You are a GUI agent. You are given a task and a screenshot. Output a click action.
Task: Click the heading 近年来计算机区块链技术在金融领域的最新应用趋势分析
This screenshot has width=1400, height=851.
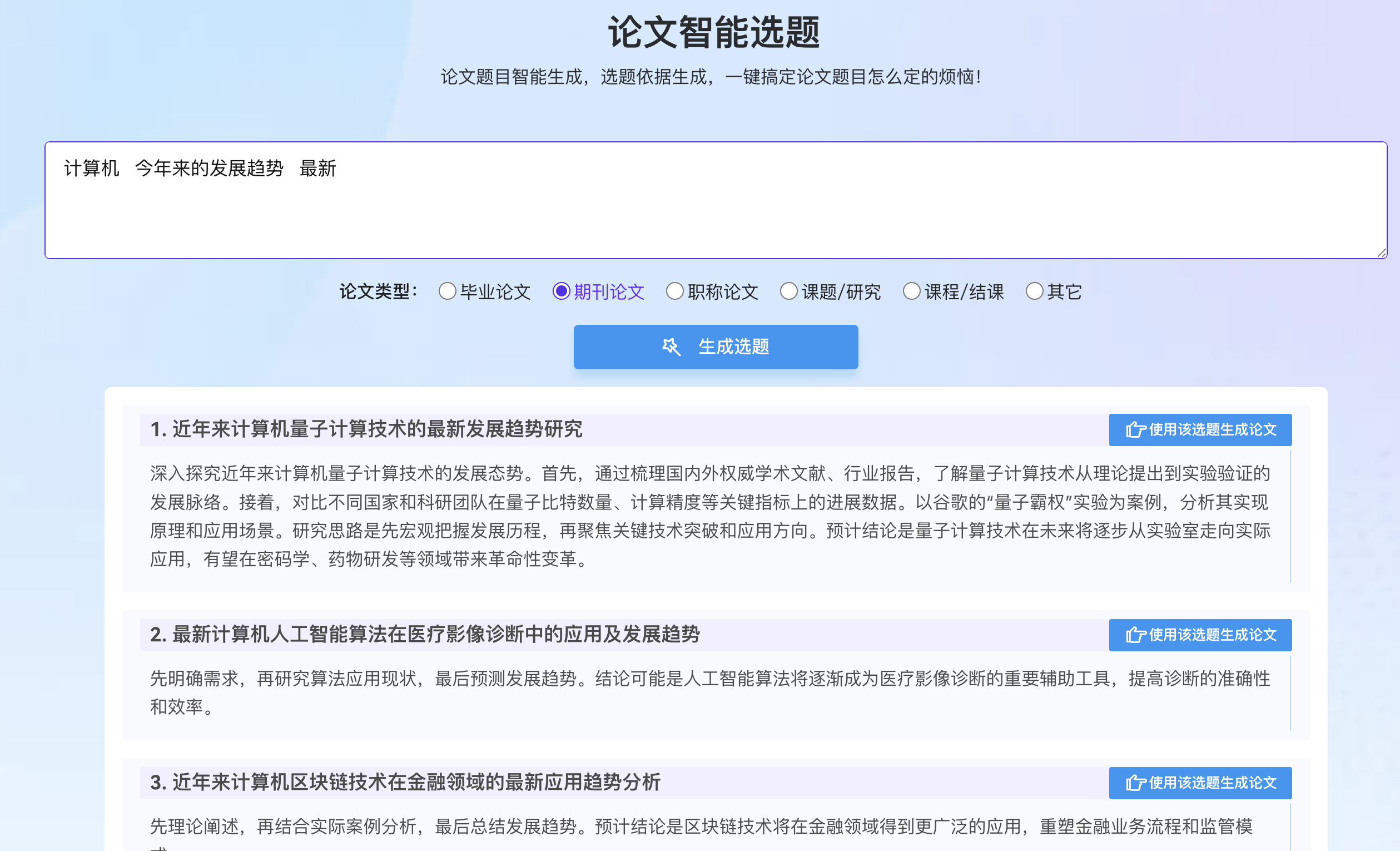(x=405, y=782)
